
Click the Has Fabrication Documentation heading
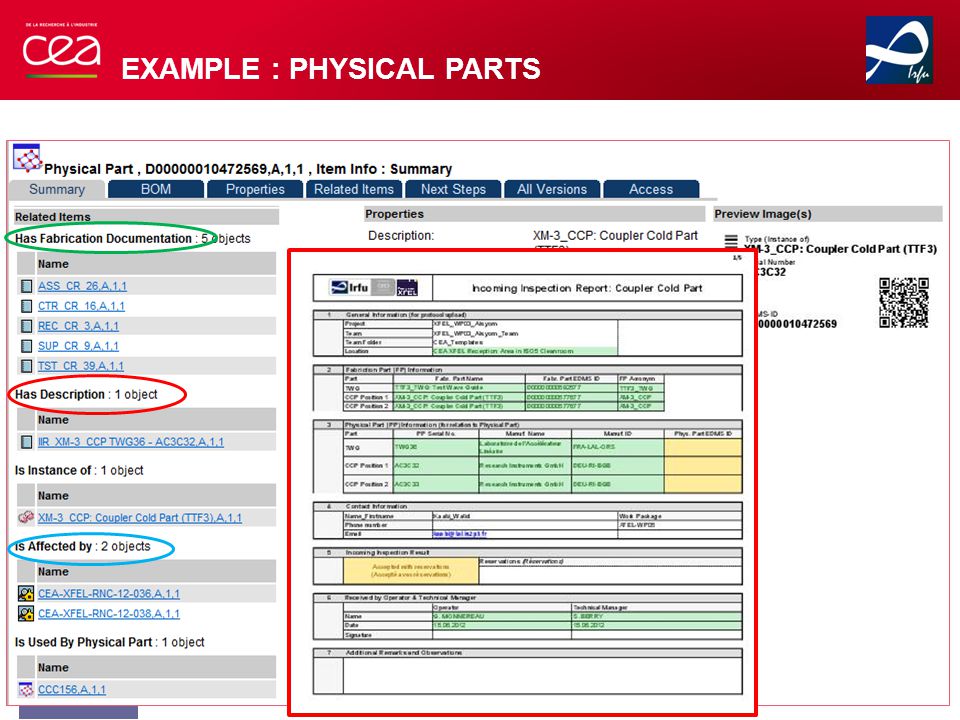click(x=103, y=239)
